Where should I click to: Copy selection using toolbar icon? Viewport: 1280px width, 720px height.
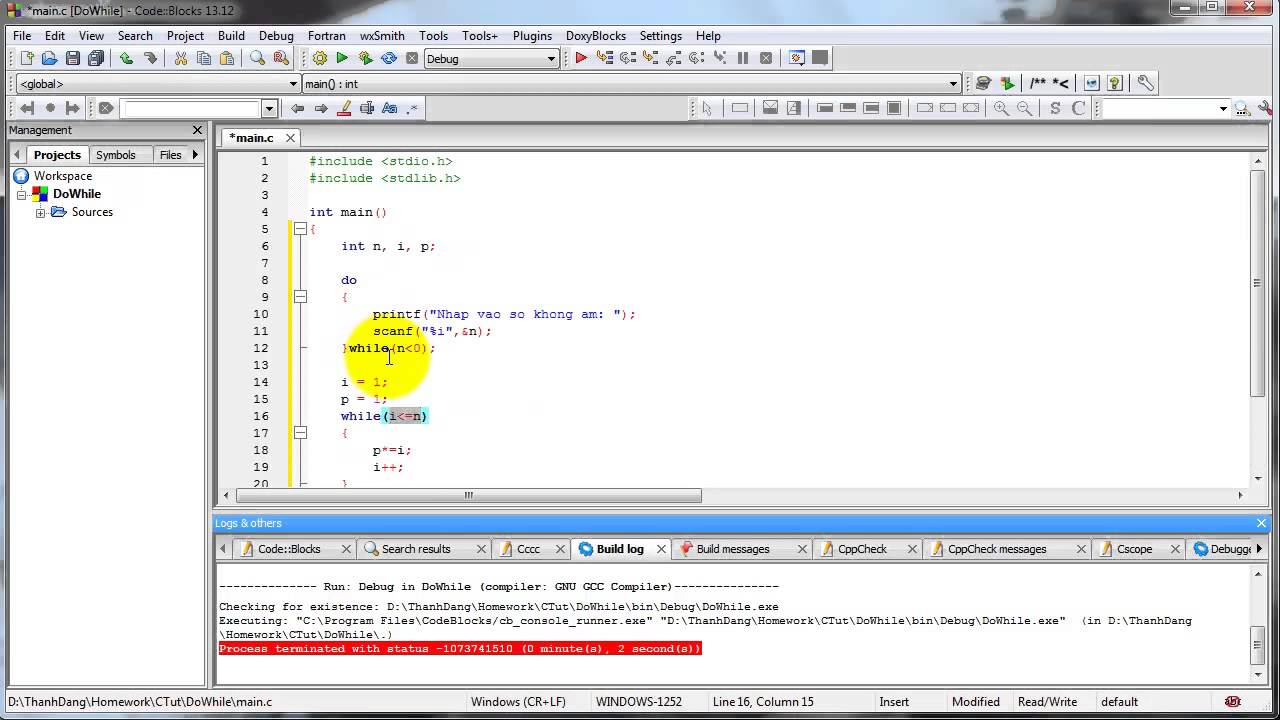(x=204, y=58)
